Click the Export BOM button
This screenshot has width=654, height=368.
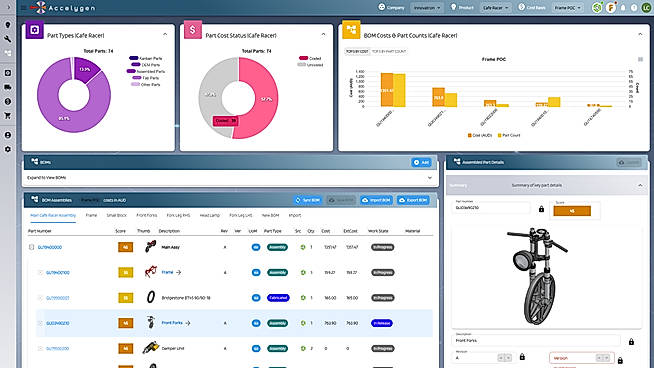[413, 200]
